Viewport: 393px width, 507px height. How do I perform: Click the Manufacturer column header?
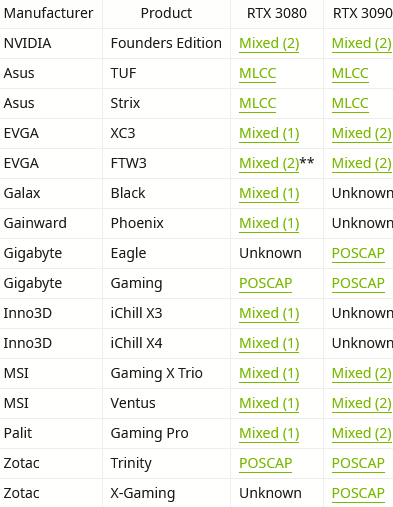[x=49, y=13]
